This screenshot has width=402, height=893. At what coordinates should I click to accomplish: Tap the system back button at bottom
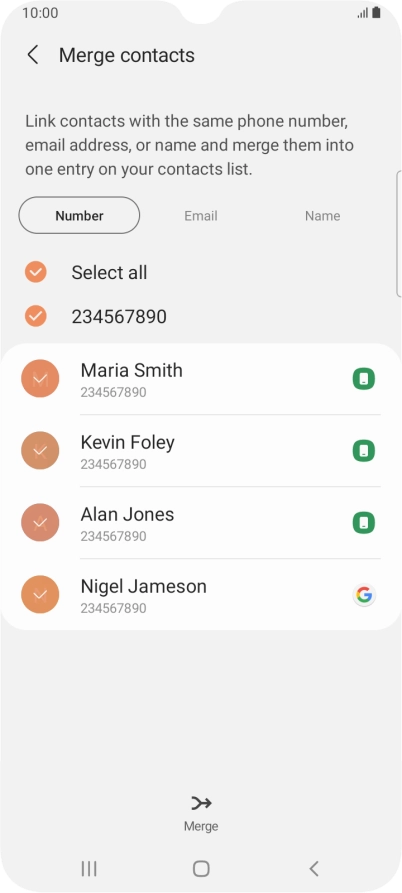(x=313, y=869)
